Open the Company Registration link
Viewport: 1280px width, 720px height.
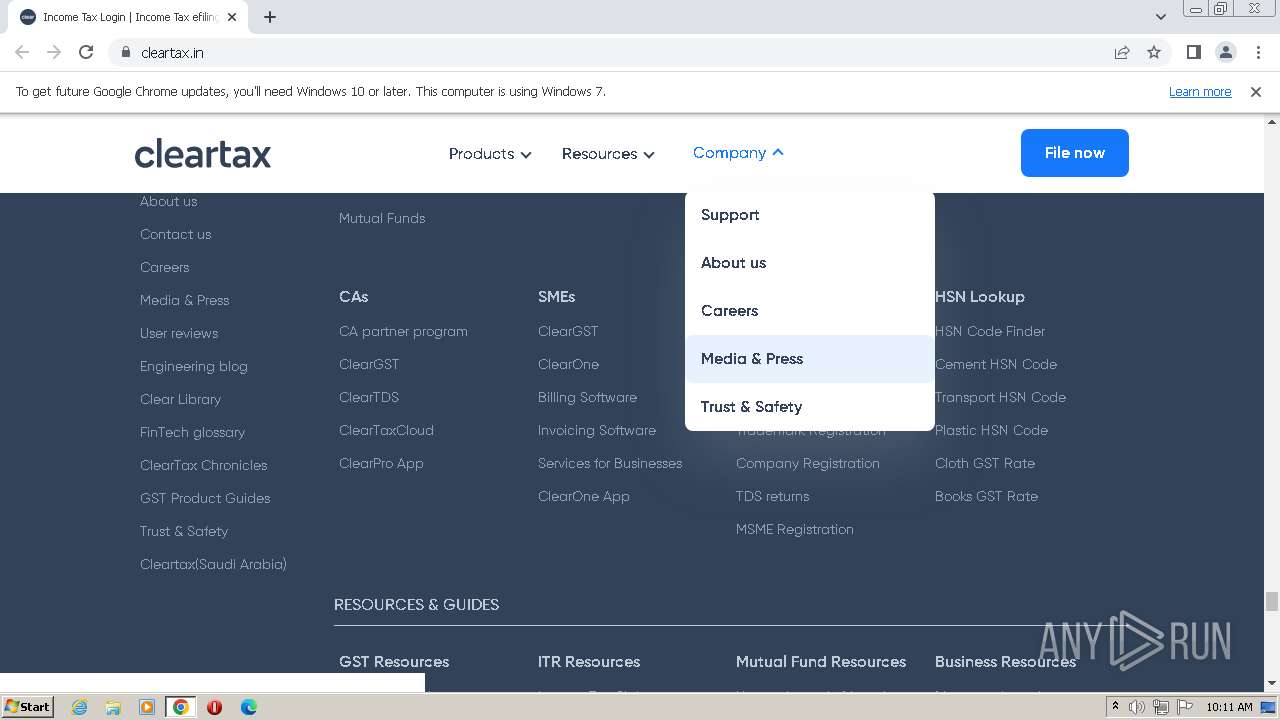pyautogui.click(x=808, y=463)
